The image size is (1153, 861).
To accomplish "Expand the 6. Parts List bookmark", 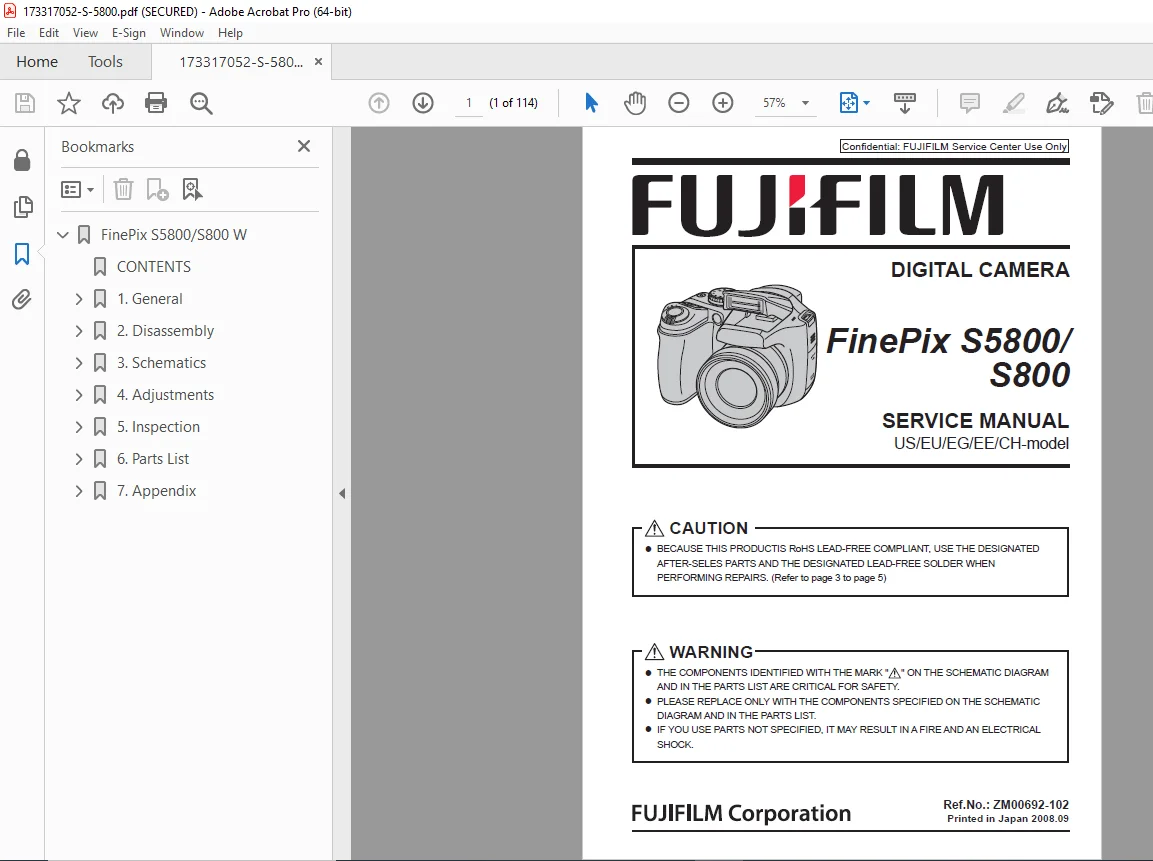I will click(x=79, y=459).
